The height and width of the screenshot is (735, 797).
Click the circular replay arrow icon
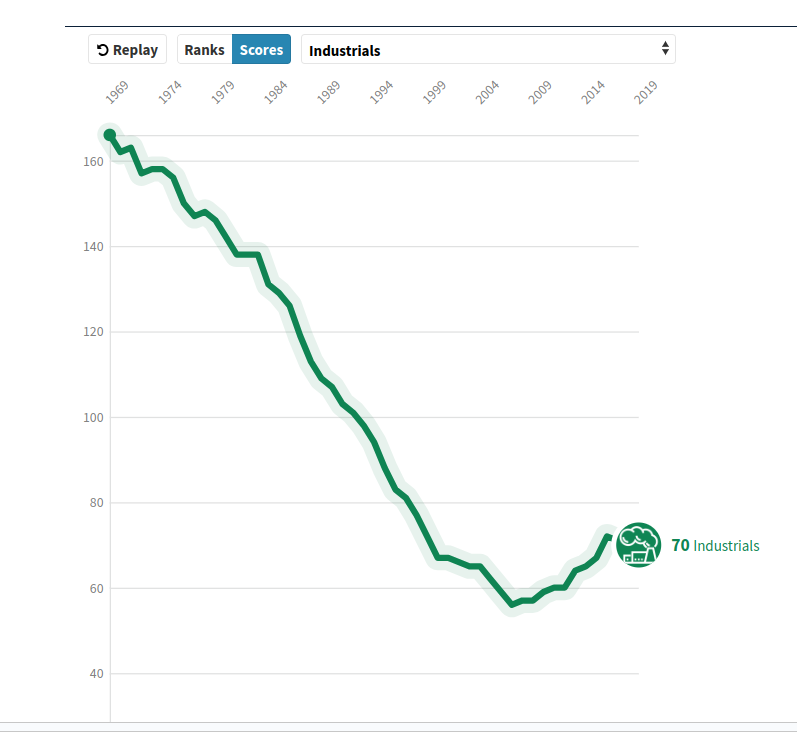(102, 50)
